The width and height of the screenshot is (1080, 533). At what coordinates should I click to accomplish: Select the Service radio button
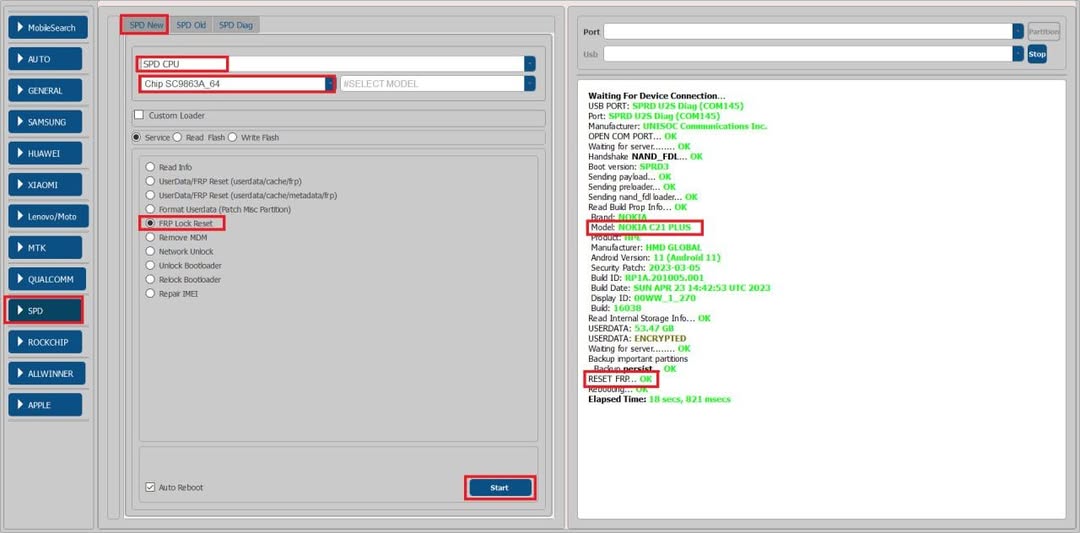coord(137,137)
